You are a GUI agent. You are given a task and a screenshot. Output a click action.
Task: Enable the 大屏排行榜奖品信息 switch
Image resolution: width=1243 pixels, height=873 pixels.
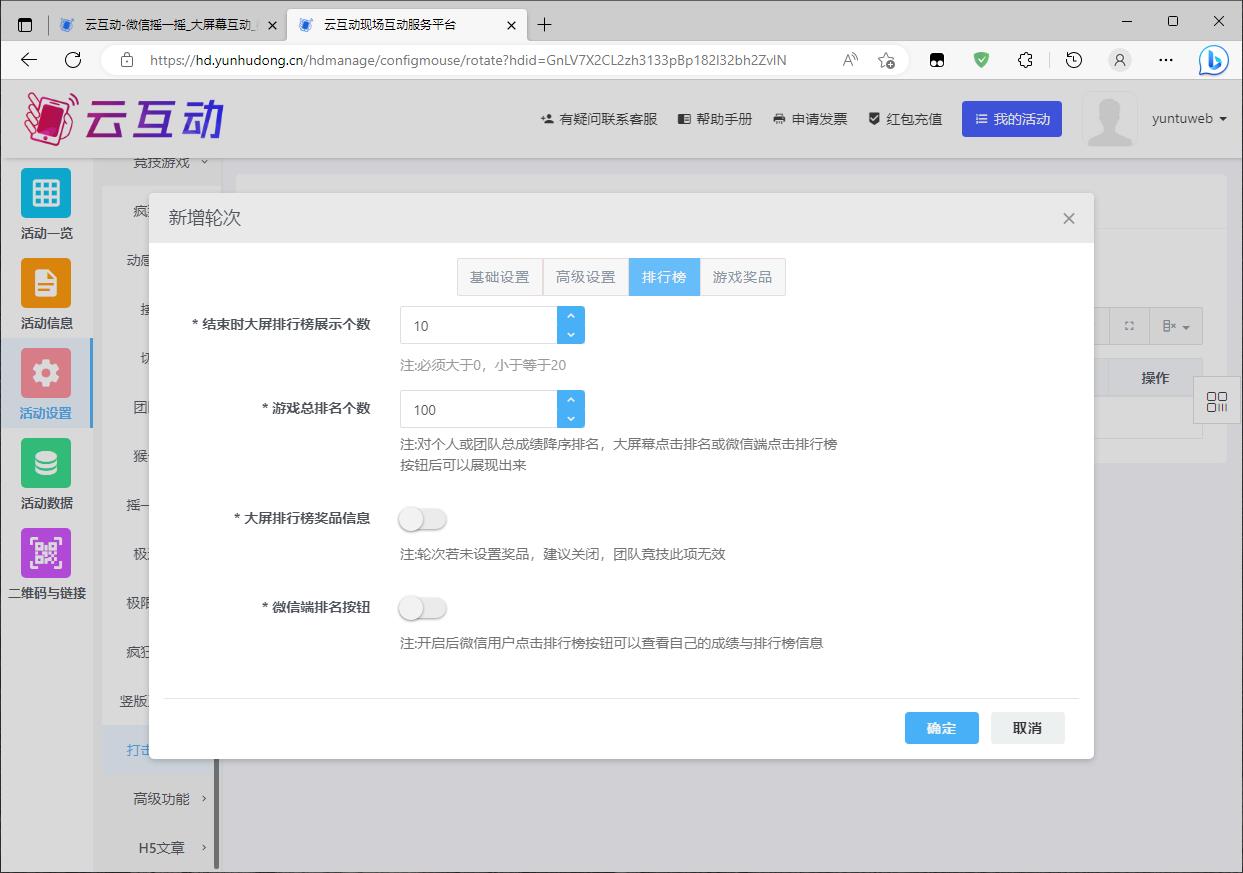(422, 520)
